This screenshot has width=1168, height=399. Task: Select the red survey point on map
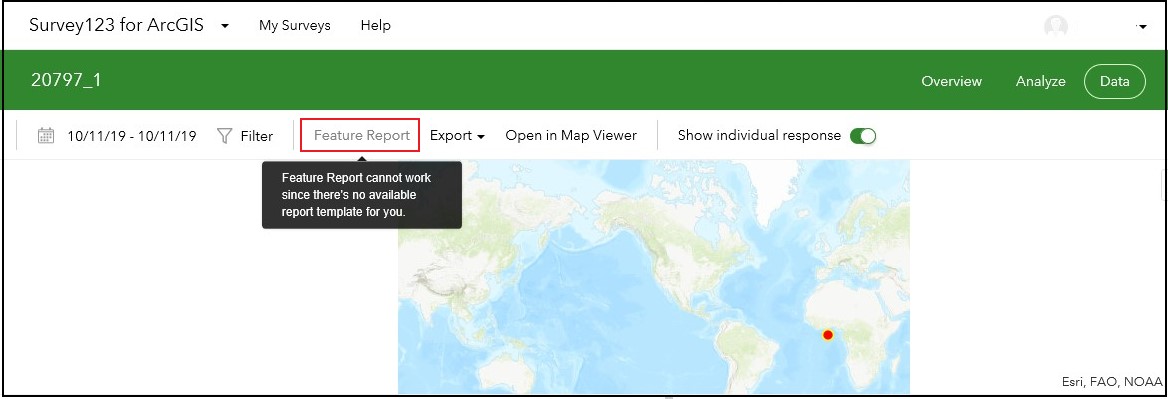pyautogui.click(x=827, y=335)
